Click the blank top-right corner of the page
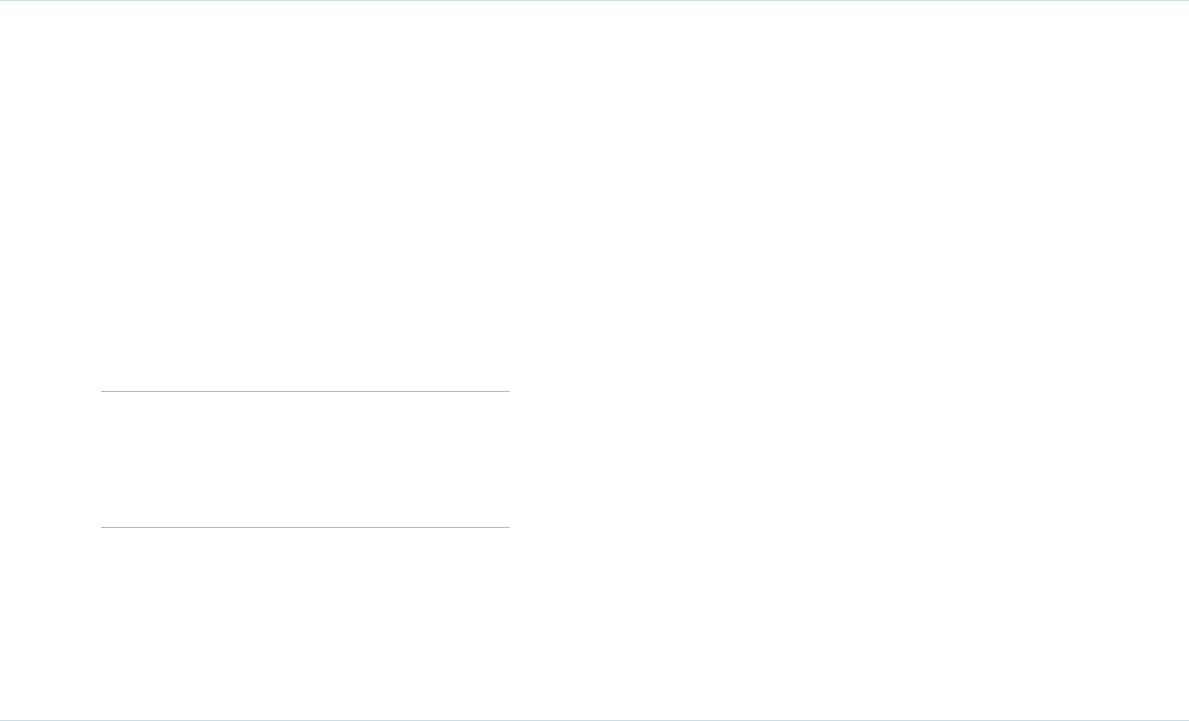 tap(1150, 30)
